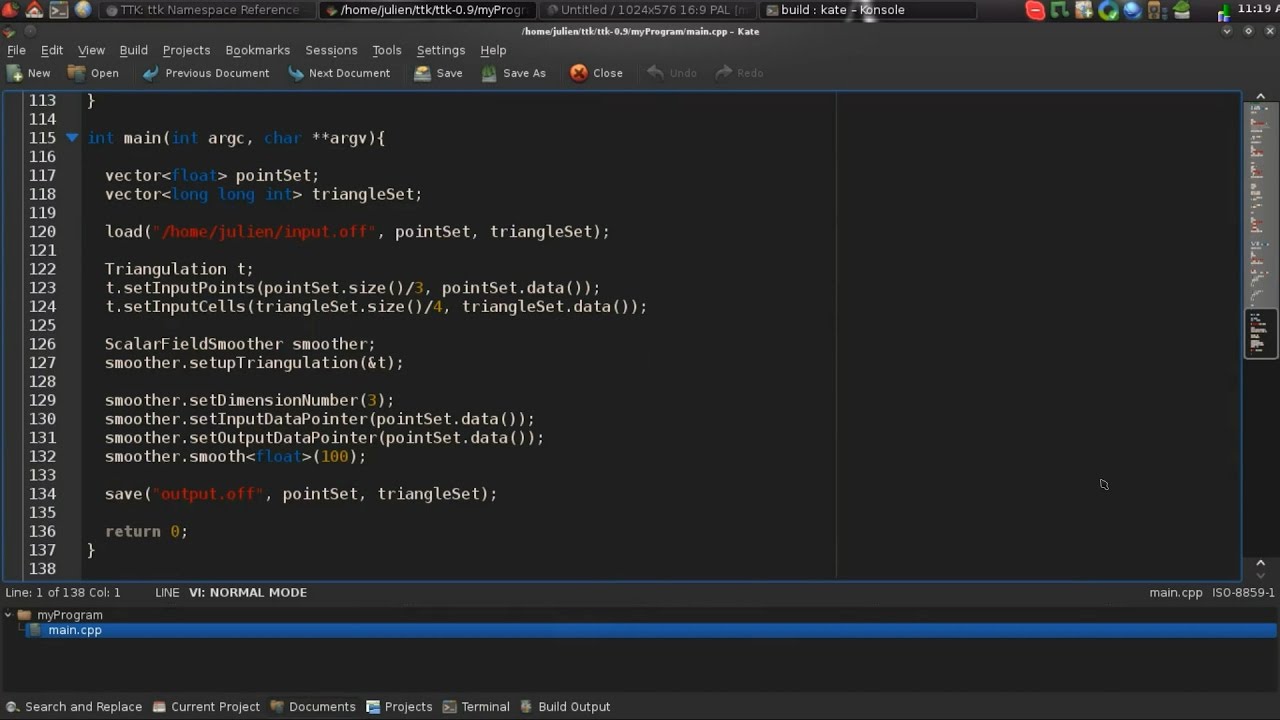Click the "output.off" string on line 134

210,494
